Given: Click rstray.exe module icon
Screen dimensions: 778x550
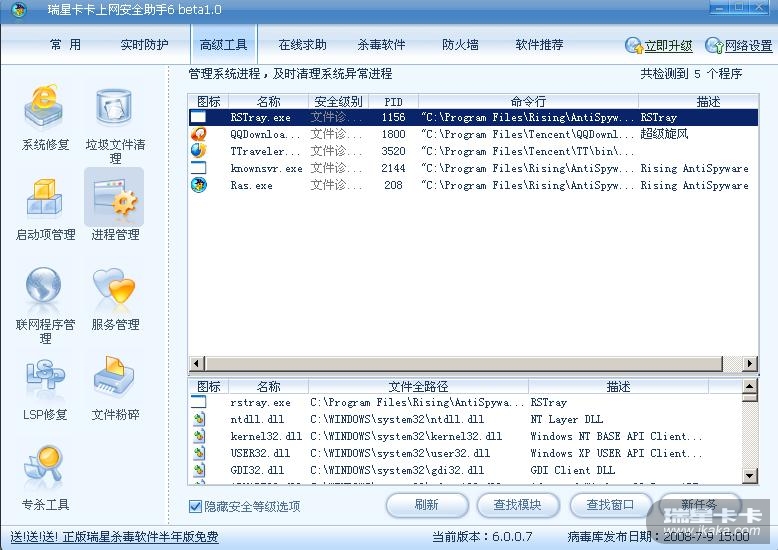Looking at the screenshot, I should tap(198, 402).
